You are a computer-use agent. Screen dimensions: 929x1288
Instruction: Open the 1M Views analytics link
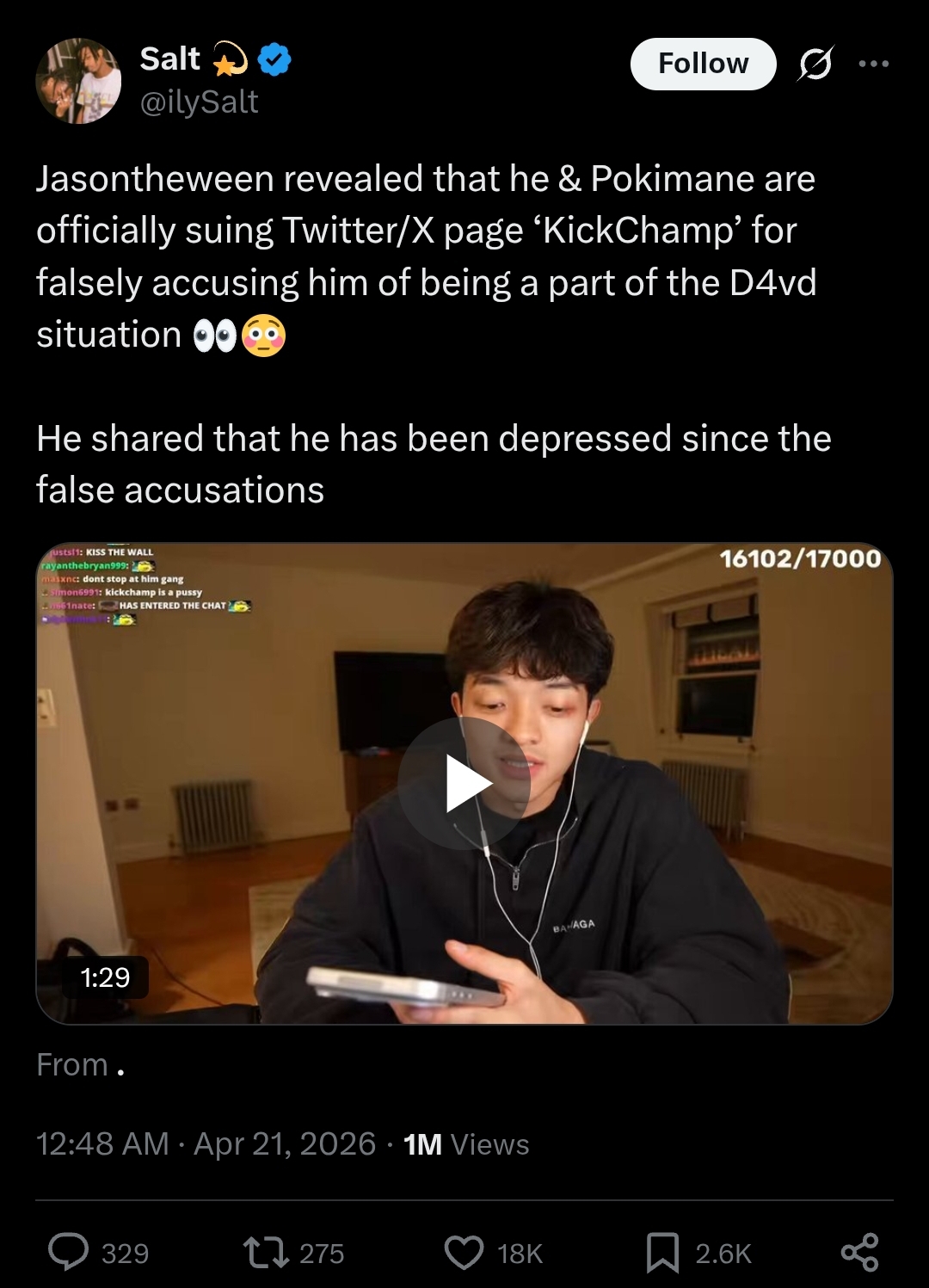[x=466, y=1144]
